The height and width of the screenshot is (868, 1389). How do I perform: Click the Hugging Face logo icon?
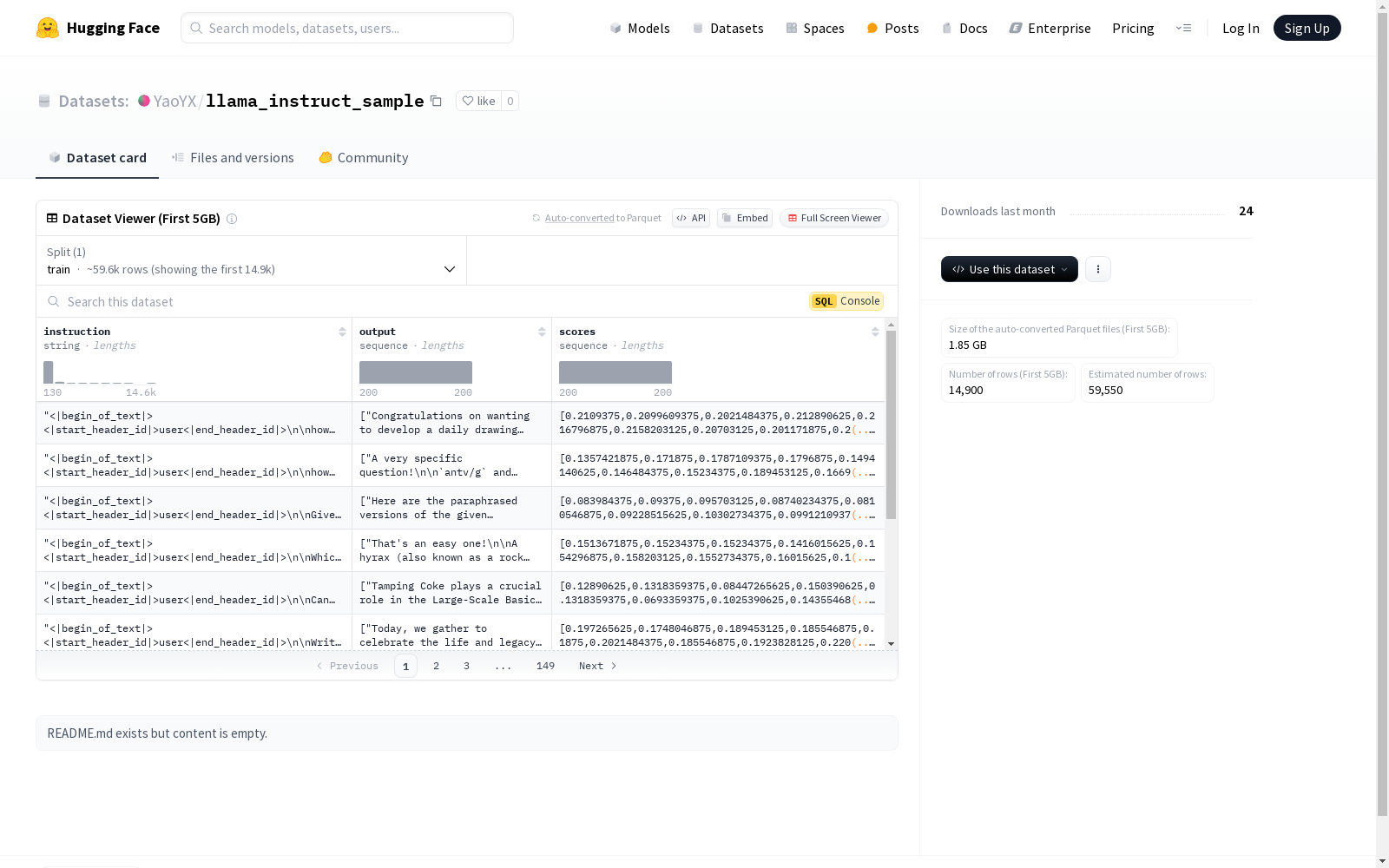click(x=48, y=28)
